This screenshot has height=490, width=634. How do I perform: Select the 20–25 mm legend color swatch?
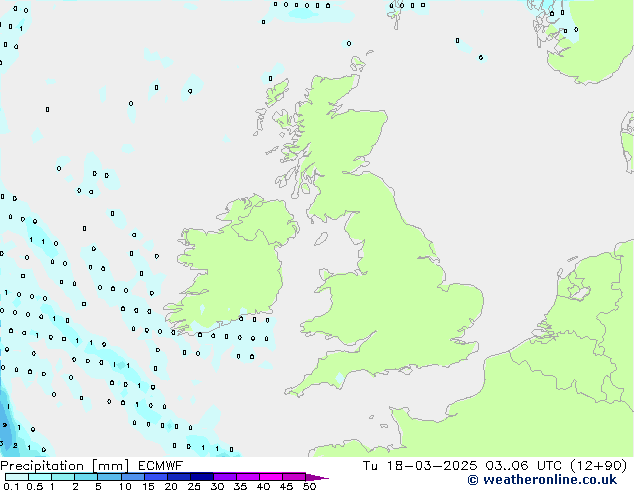178,477
